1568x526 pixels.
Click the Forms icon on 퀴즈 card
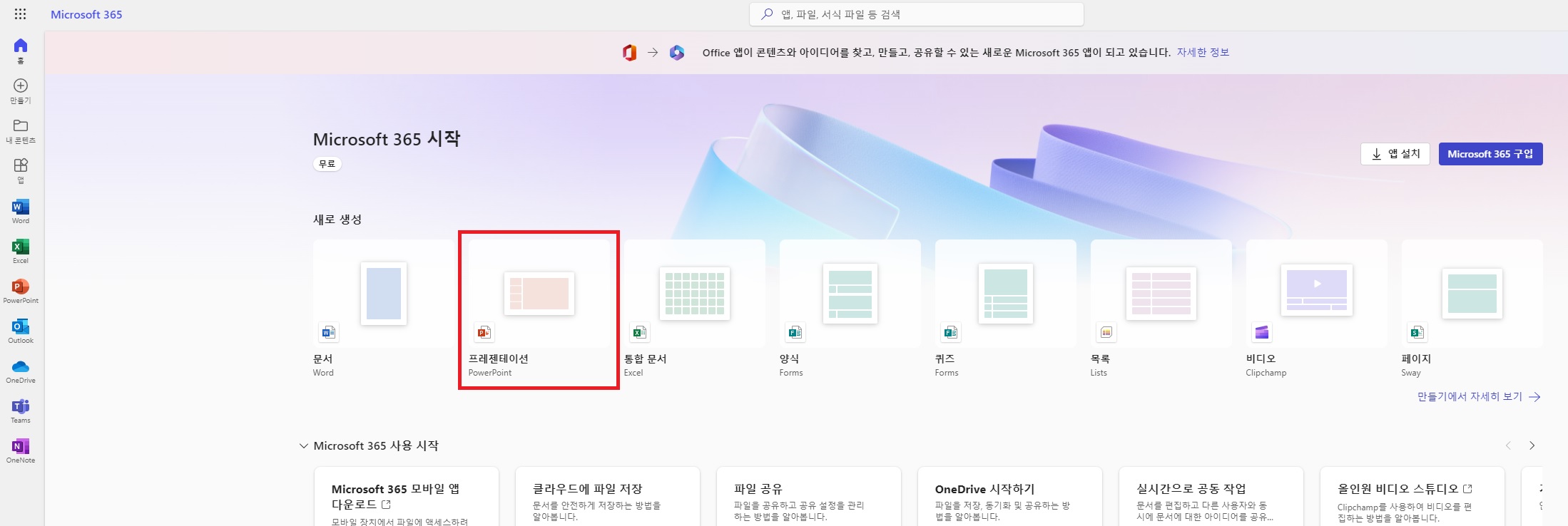tap(951, 332)
